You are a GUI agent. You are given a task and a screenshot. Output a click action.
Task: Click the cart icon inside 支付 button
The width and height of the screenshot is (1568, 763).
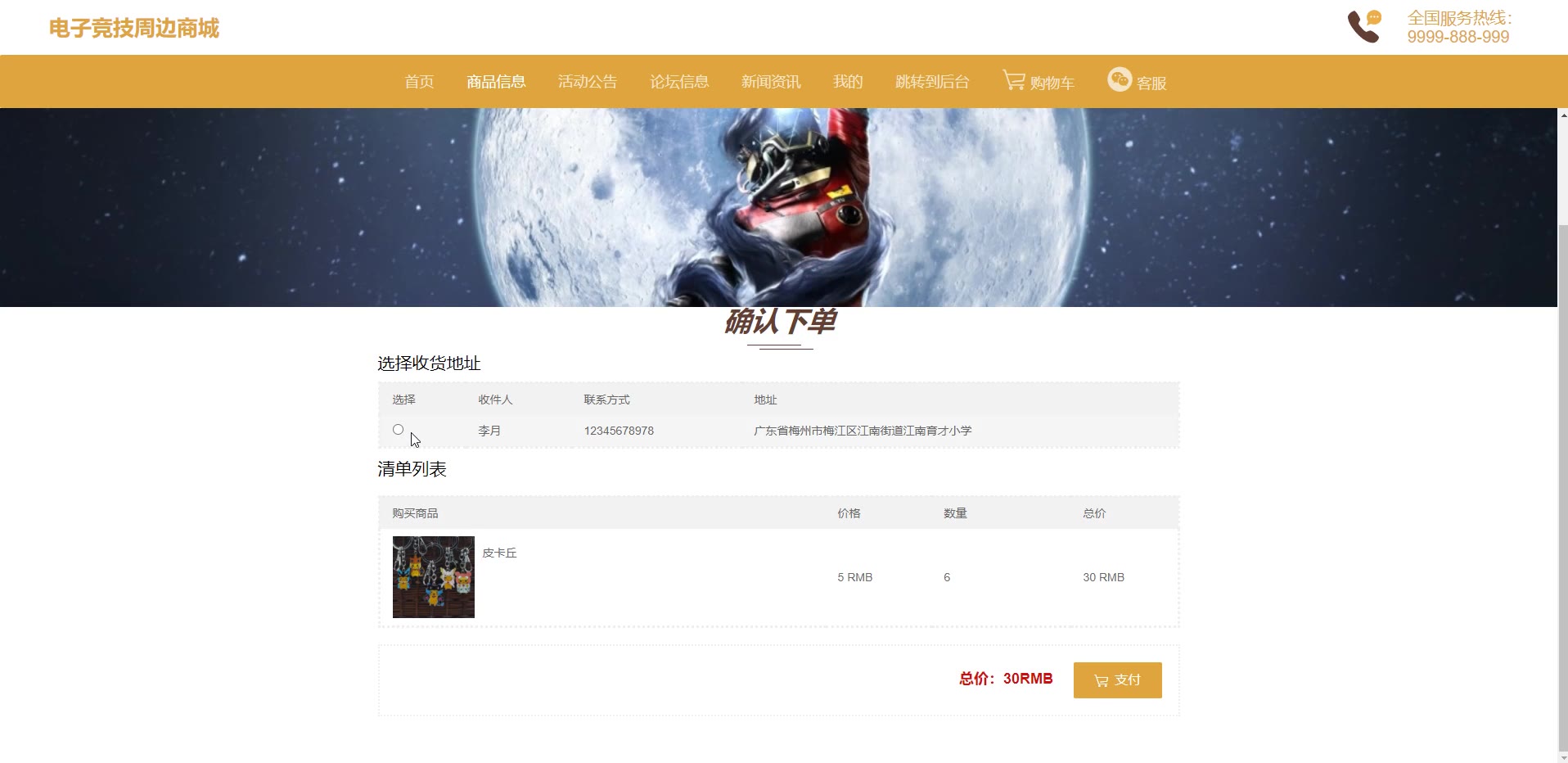1102,680
